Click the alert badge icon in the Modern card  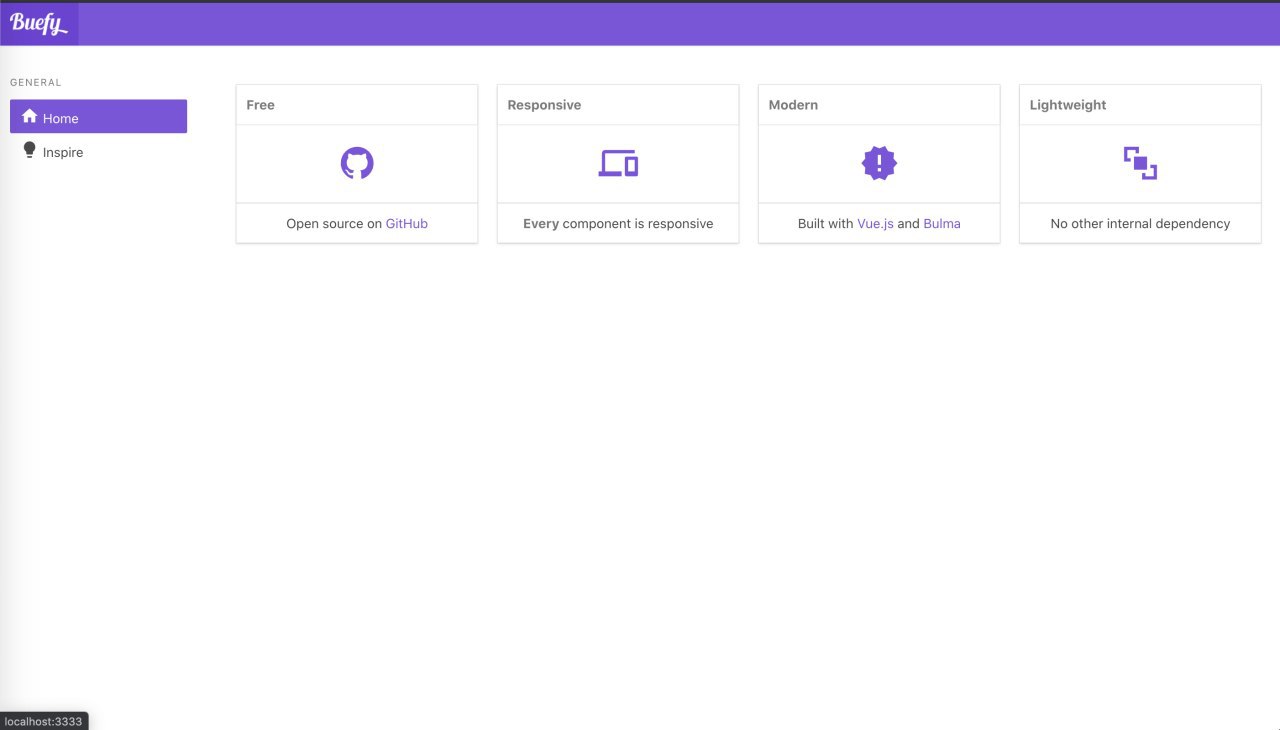click(x=879, y=163)
